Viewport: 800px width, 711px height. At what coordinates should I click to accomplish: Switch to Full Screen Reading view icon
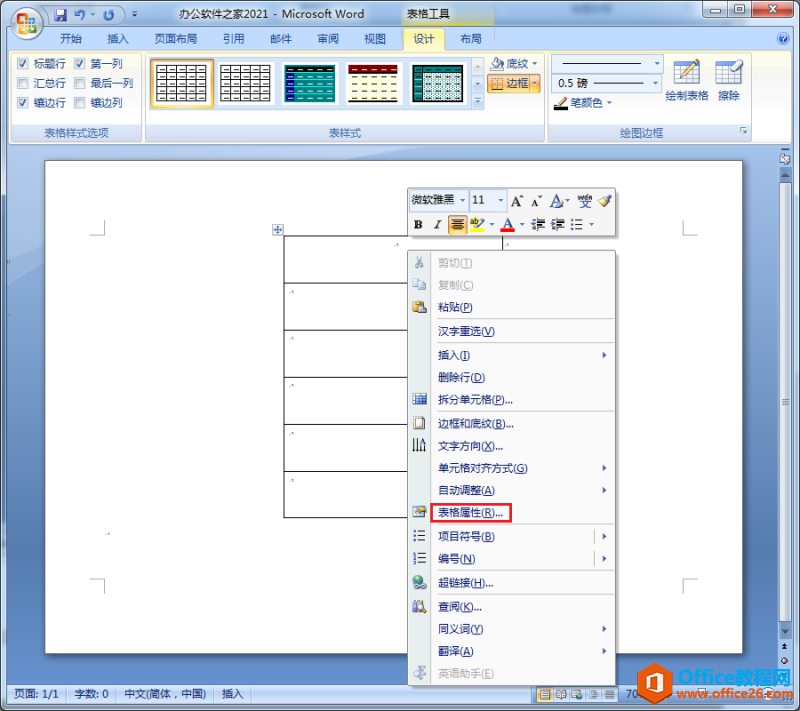pos(561,694)
